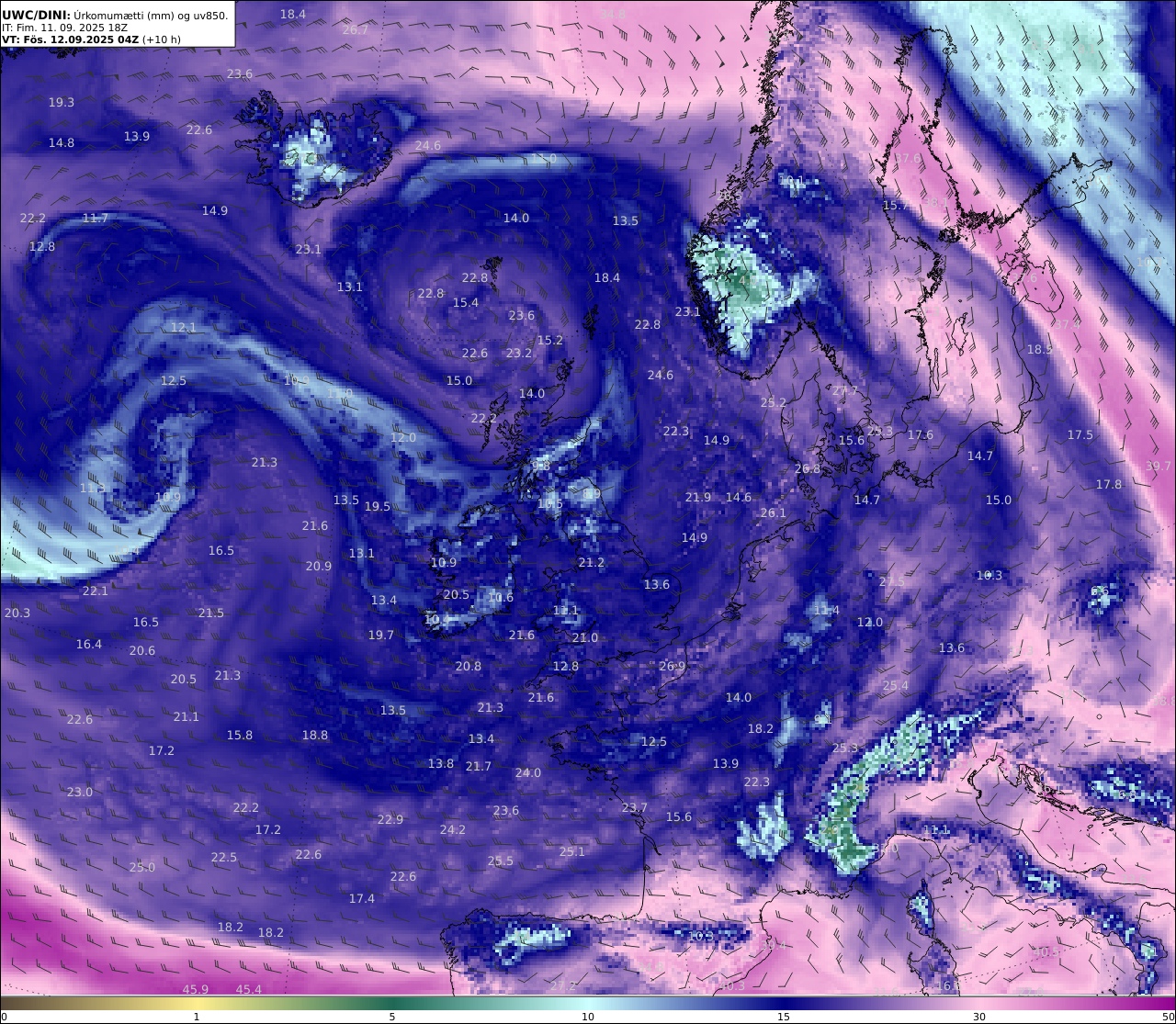Select the 45.4 value near the bottom
The width and height of the screenshot is (1176, 1024).
pyautogui.click(x=249, y=990)
